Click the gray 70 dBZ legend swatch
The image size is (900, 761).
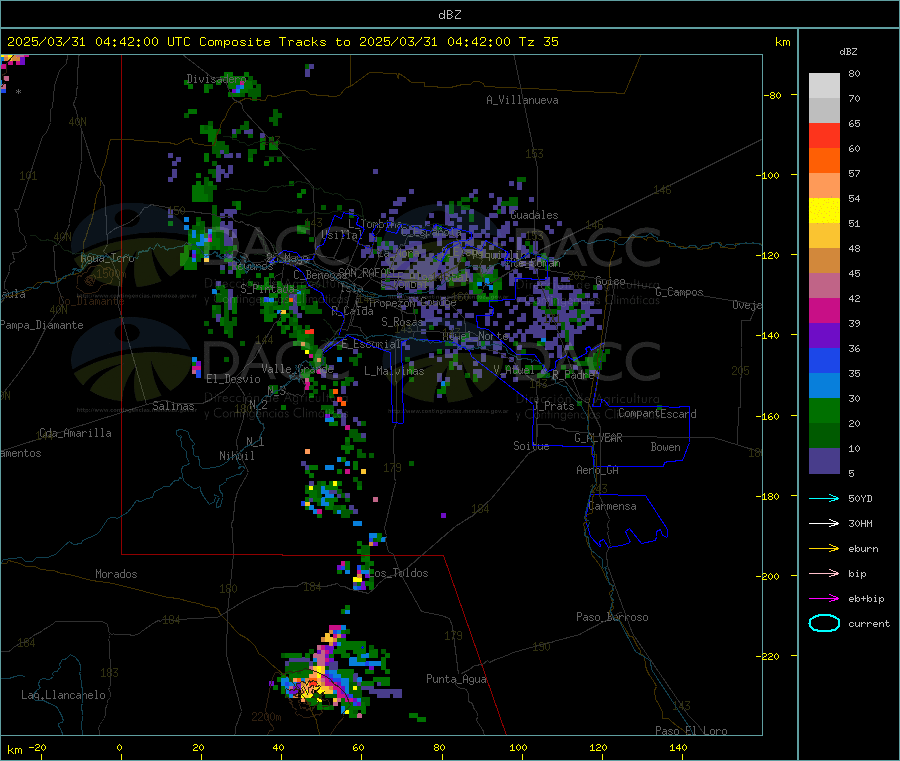tap(824, 111)
